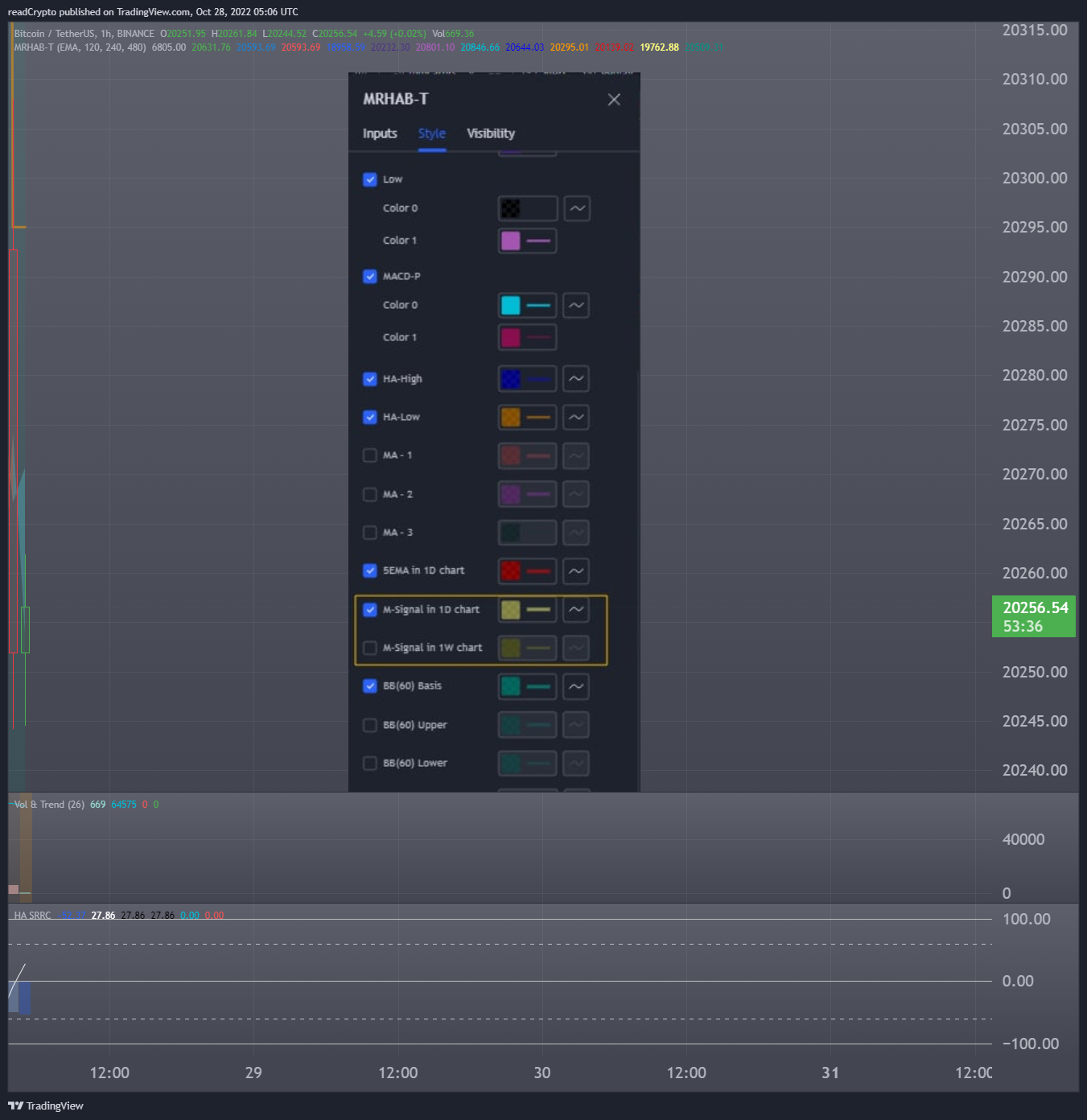Enable BB(60) Lower checkbox

tap(370, 763)
